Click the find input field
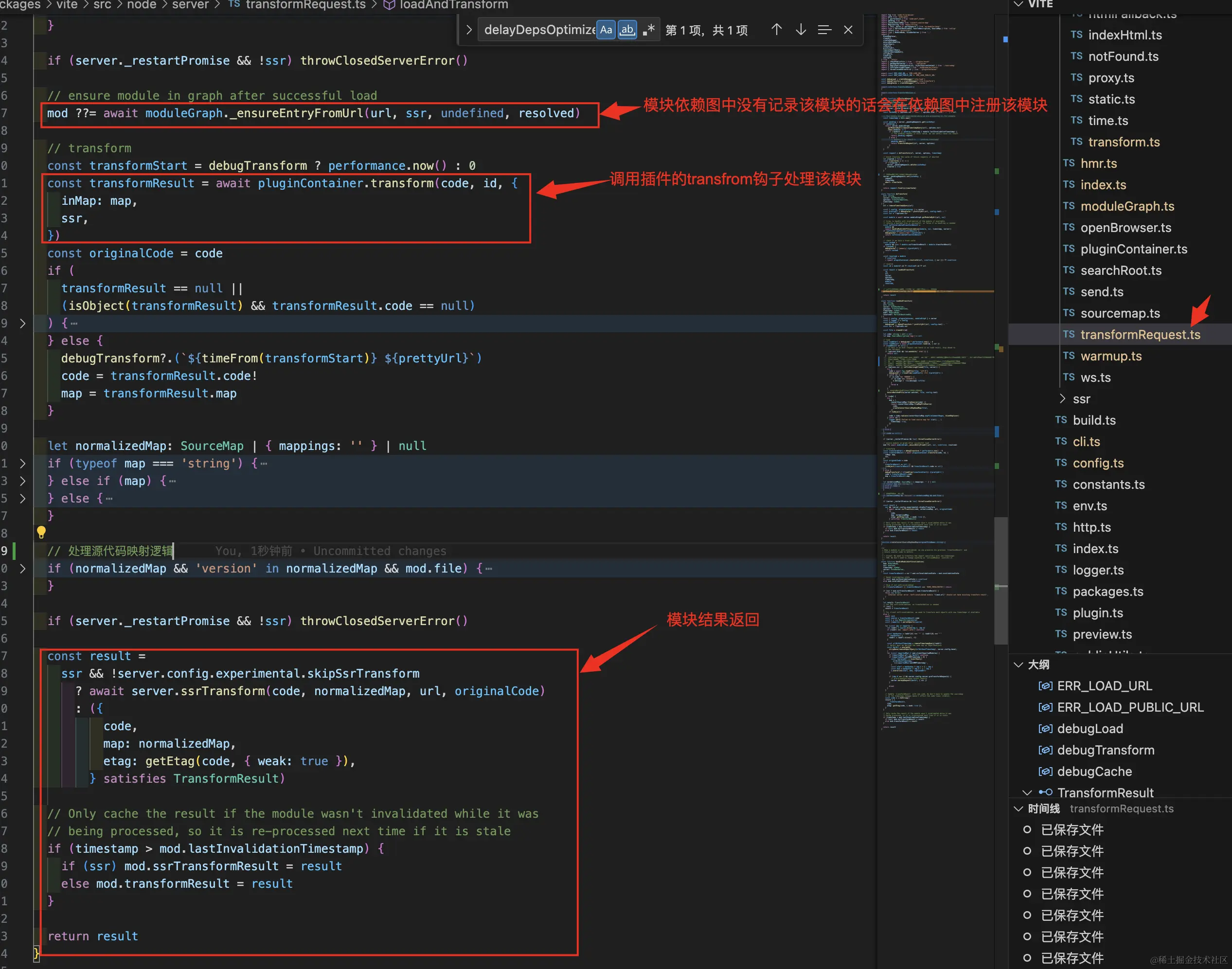 [538, 30]
